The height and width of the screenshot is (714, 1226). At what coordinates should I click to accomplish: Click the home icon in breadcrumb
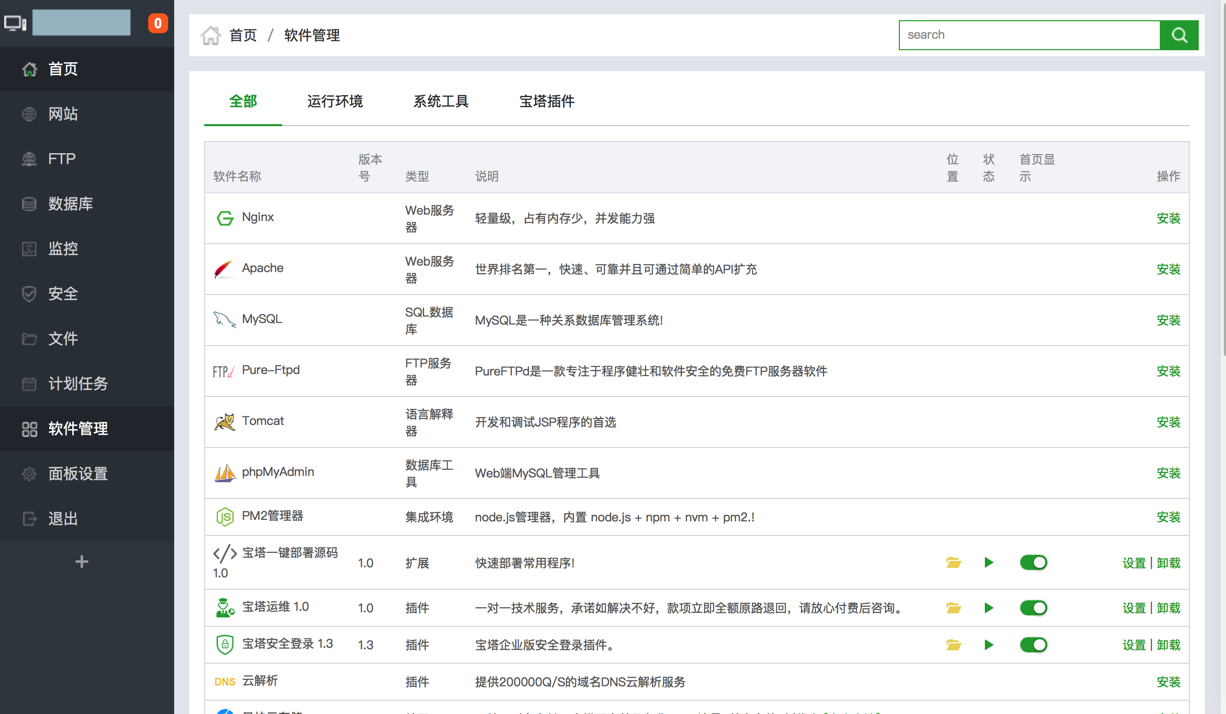pyautogui.click(x=210, y=36)
